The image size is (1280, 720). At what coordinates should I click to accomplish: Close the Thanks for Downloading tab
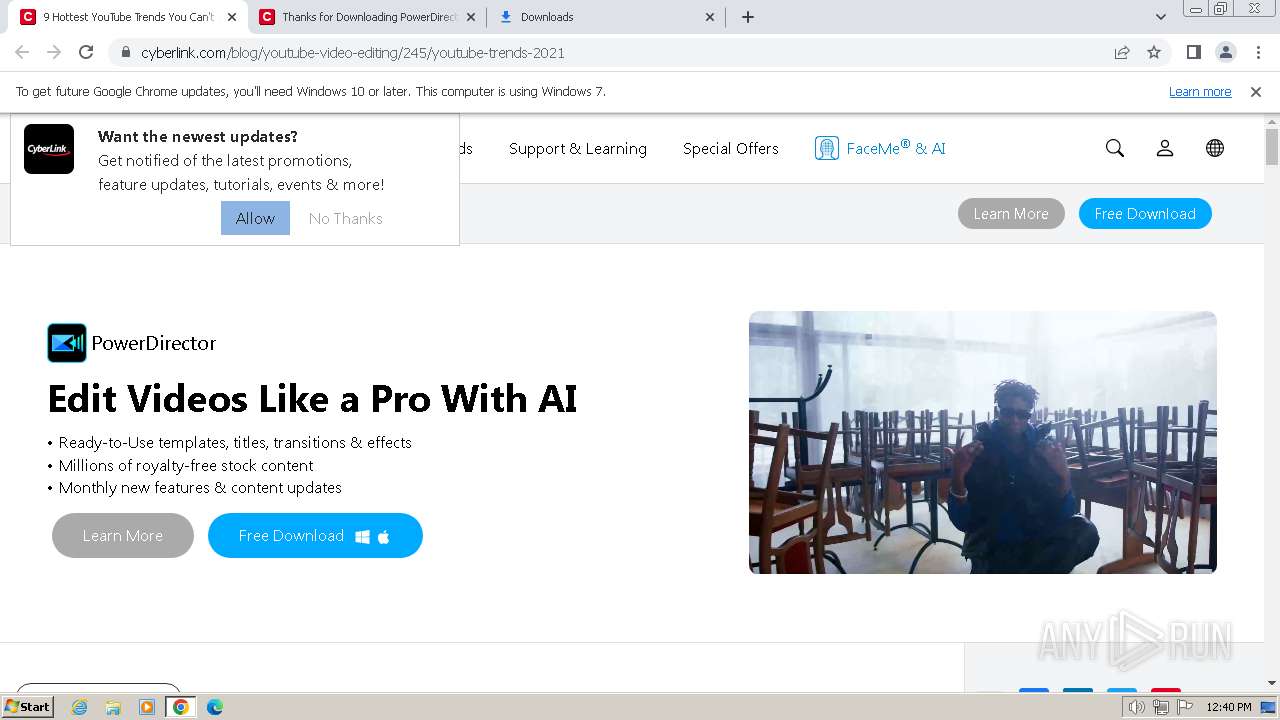(471, 17)
